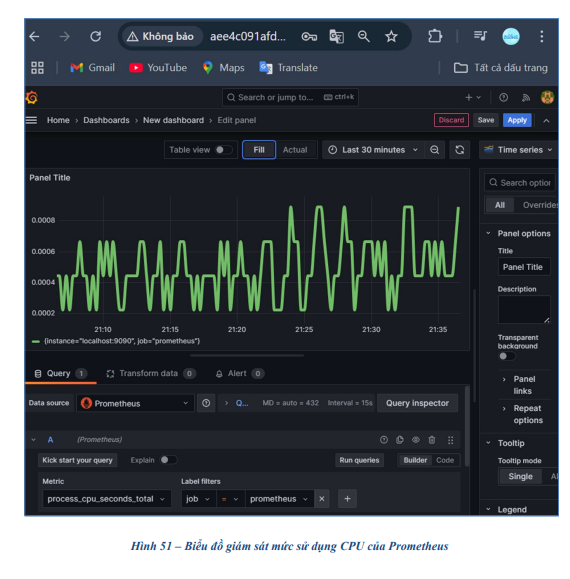570x579 pixels.
Task: Open the Grafana help question-mark icon
Action: coord(503,97)
